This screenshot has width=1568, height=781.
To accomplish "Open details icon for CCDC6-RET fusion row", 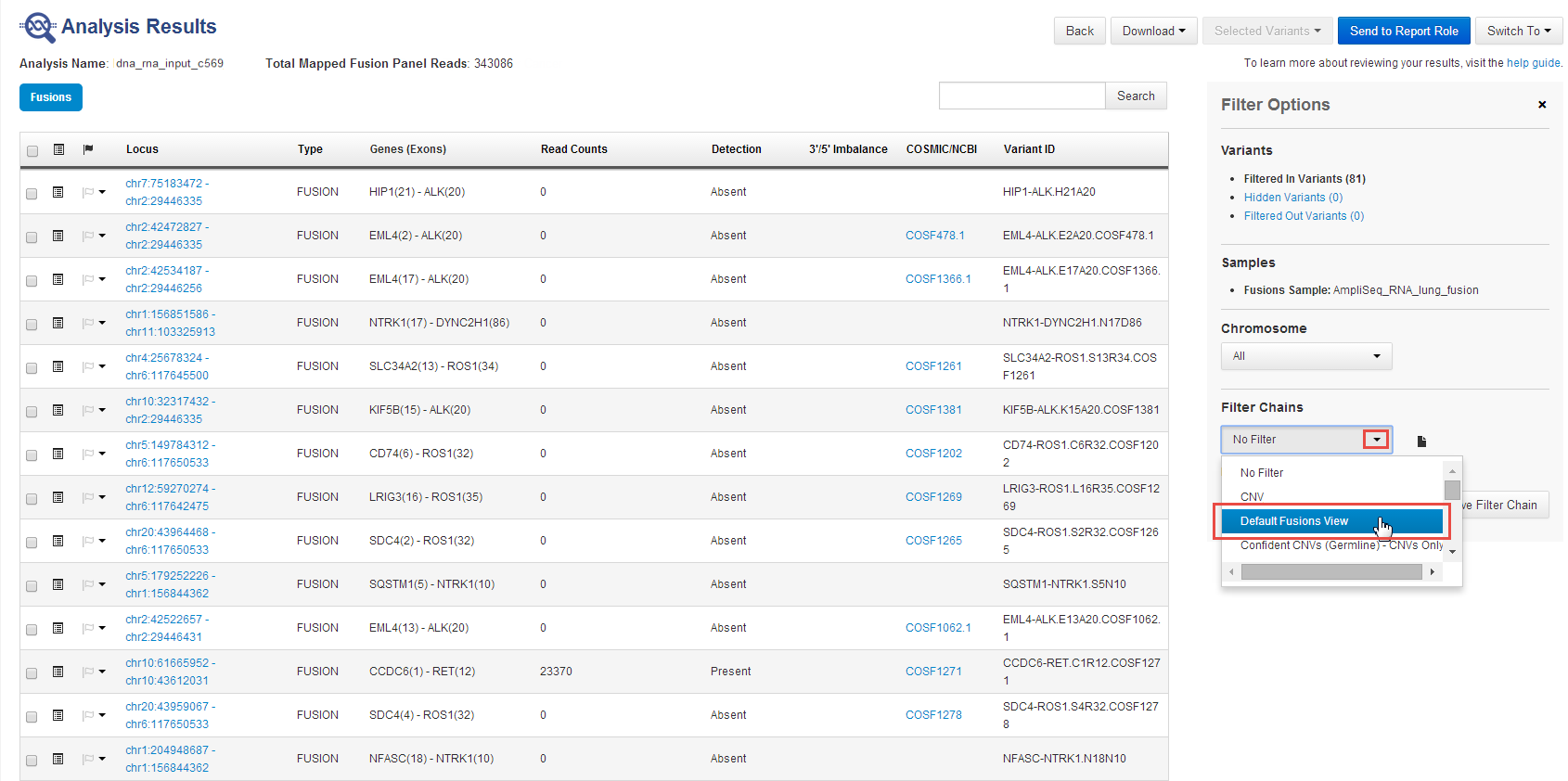I will click(x=58, y=672).
